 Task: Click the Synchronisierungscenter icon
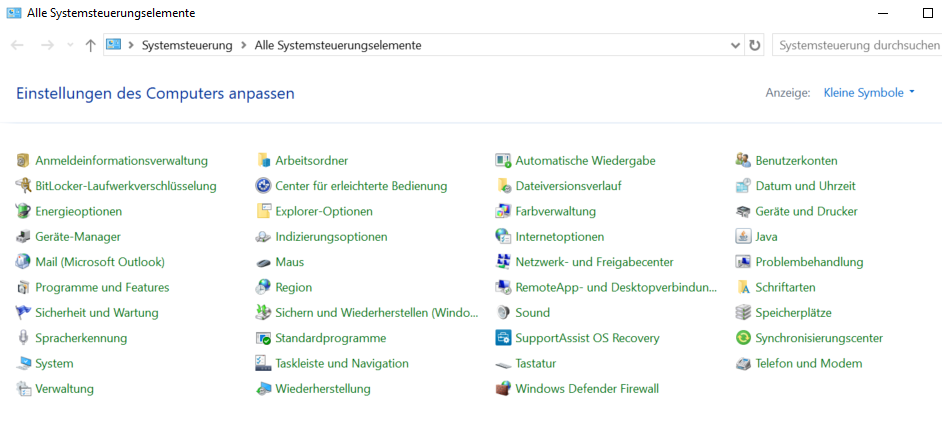click(743, 338)
